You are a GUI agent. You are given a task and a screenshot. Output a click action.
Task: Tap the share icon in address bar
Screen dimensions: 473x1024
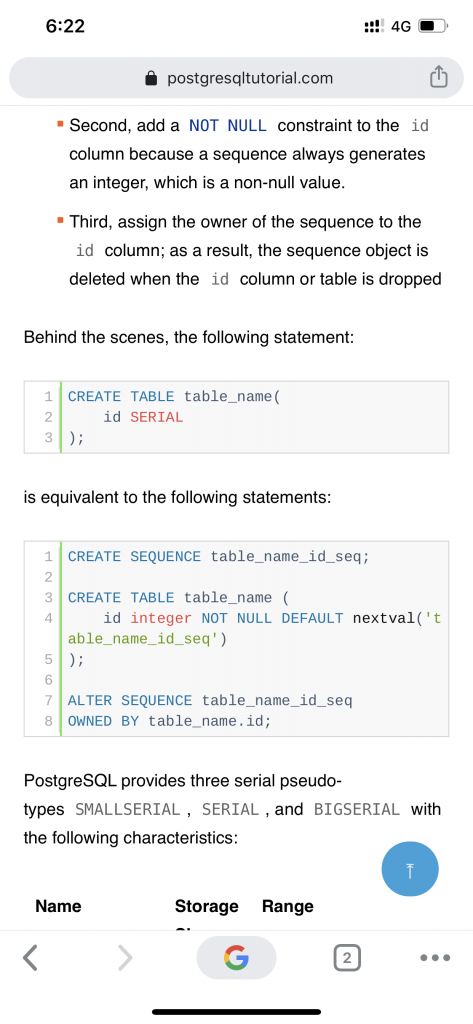[438, 78]
